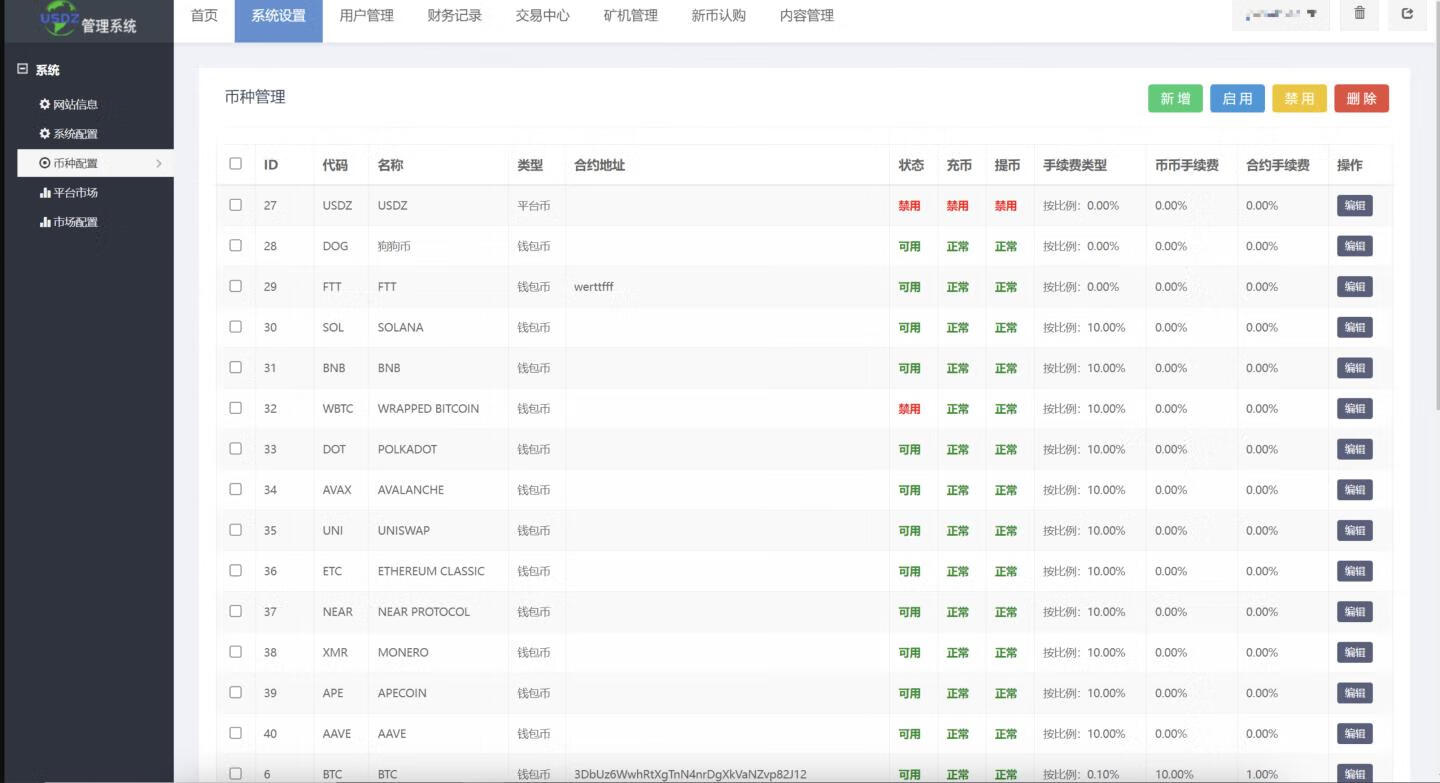Select the checkbox for the SOLANA row

(236, 327)
